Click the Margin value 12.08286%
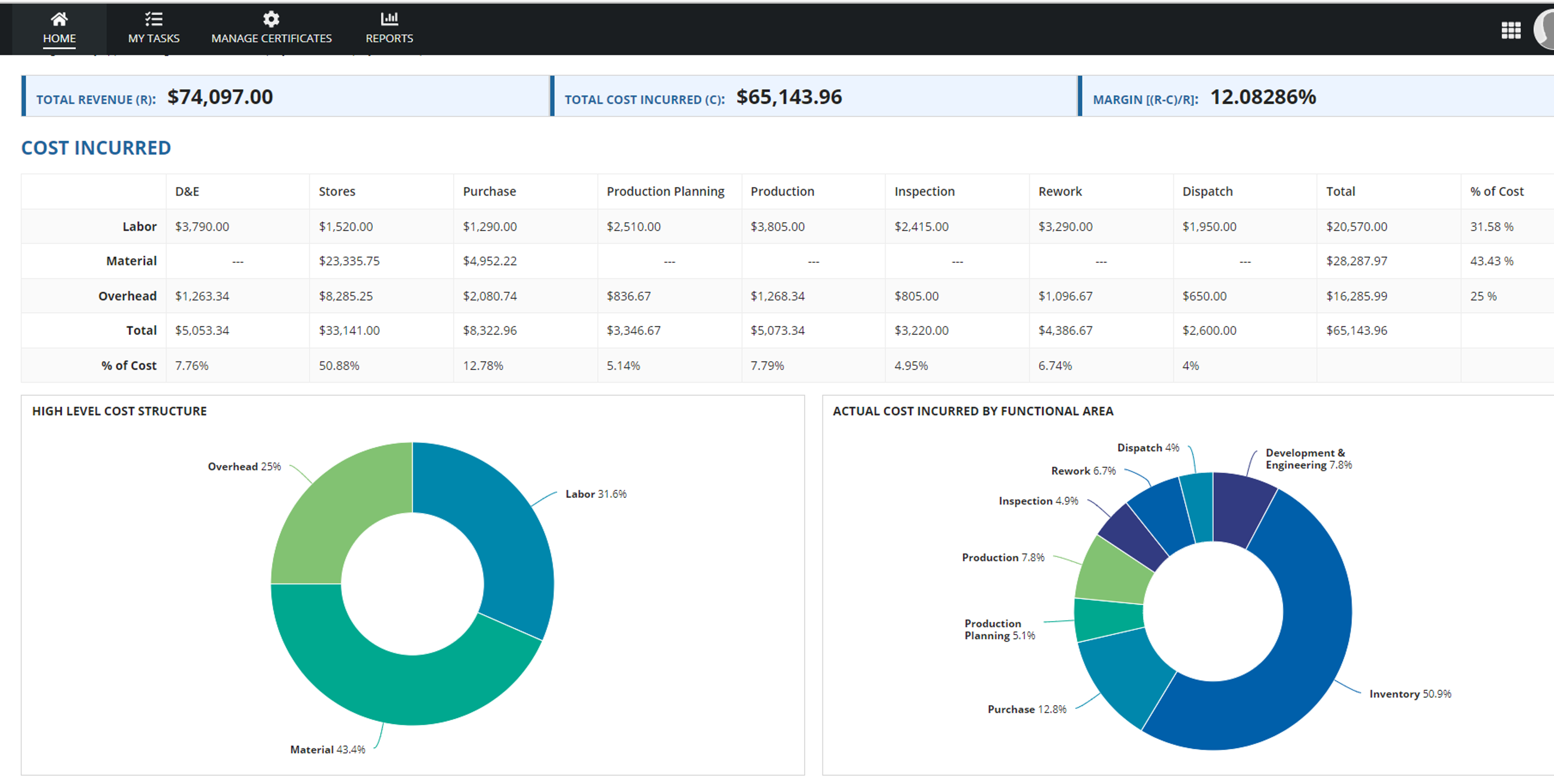1554x784 pixels. pos(1263,97)
